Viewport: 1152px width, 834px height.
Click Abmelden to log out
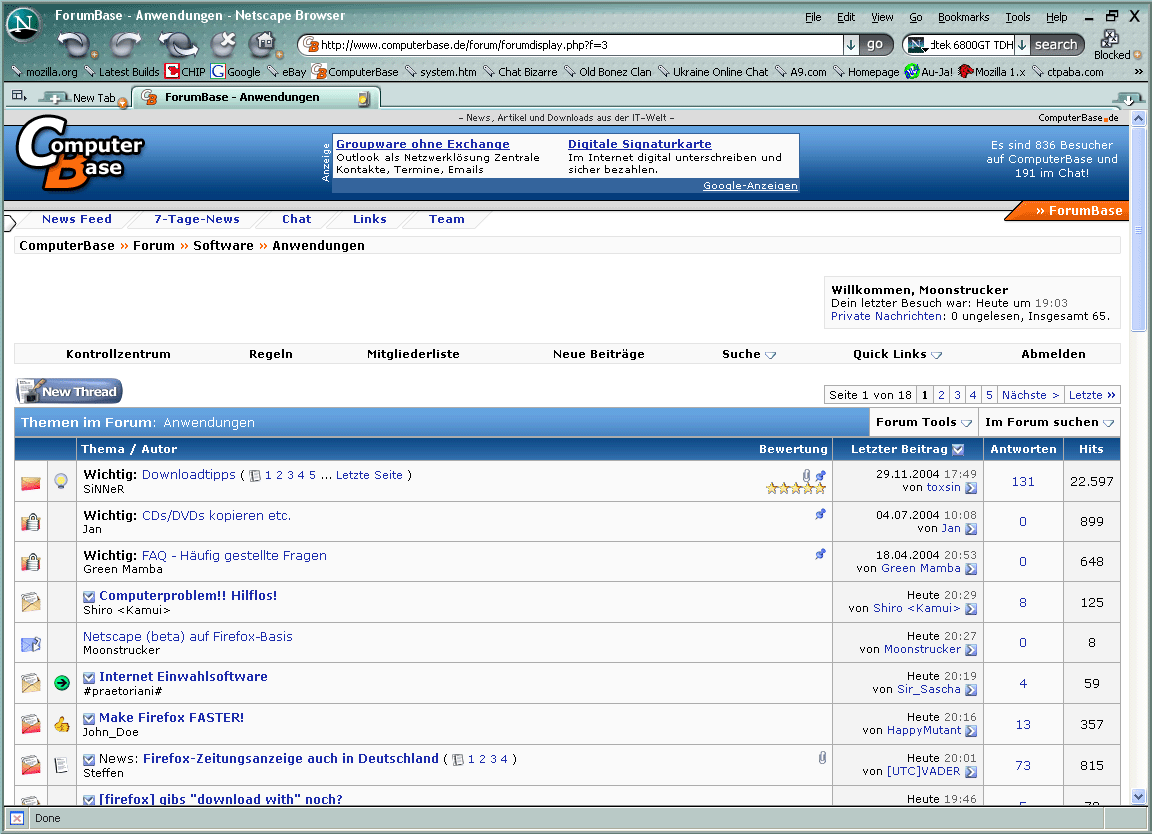[1053, 354]
